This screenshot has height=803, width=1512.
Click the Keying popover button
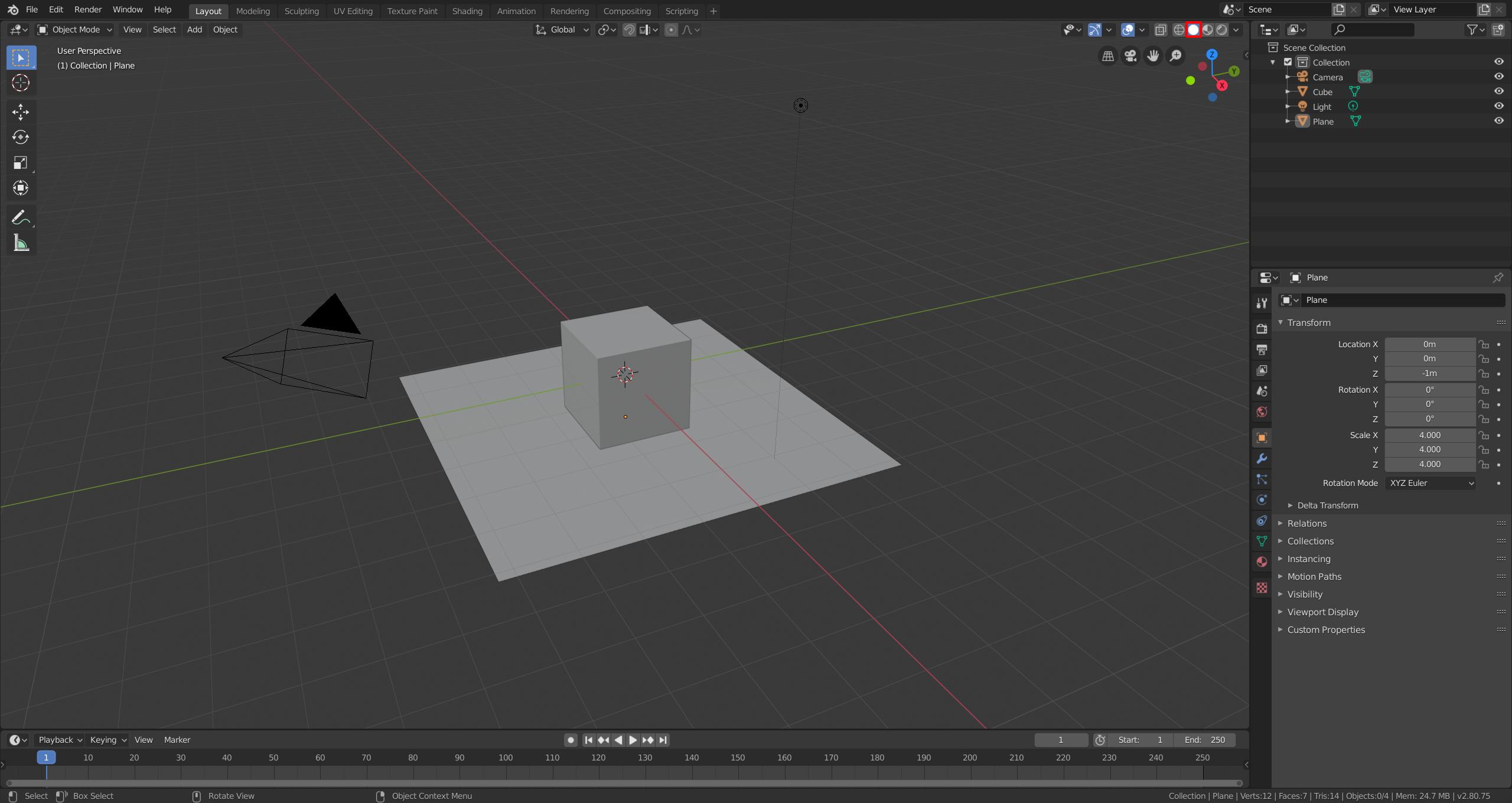pyautogui.click(x=107, y=740)
